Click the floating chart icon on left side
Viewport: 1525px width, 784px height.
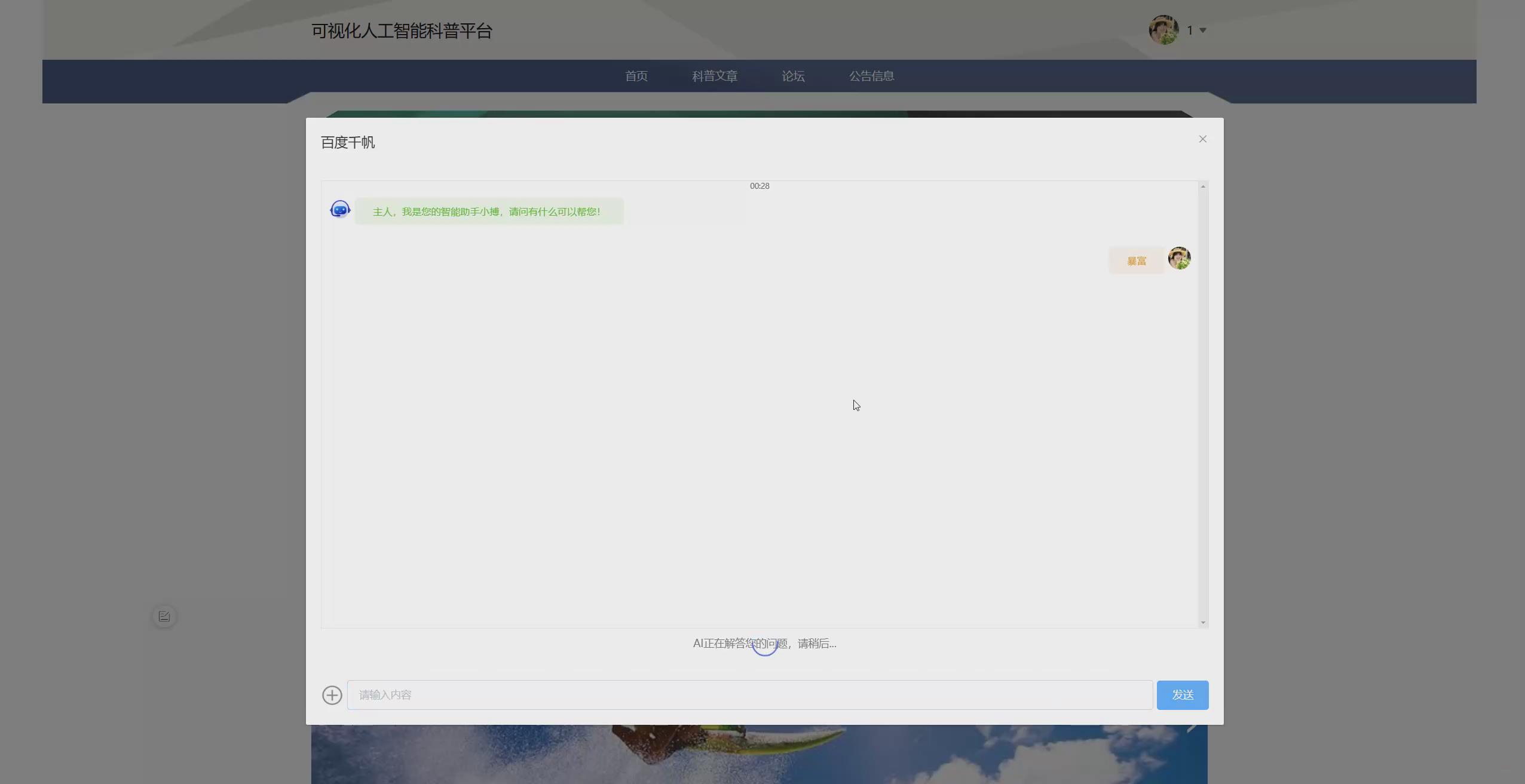[164, 616]
